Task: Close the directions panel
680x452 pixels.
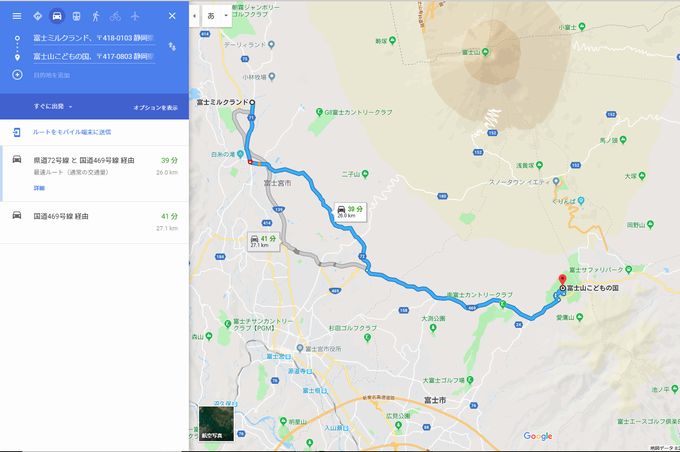Action: [x=172, y=16]
